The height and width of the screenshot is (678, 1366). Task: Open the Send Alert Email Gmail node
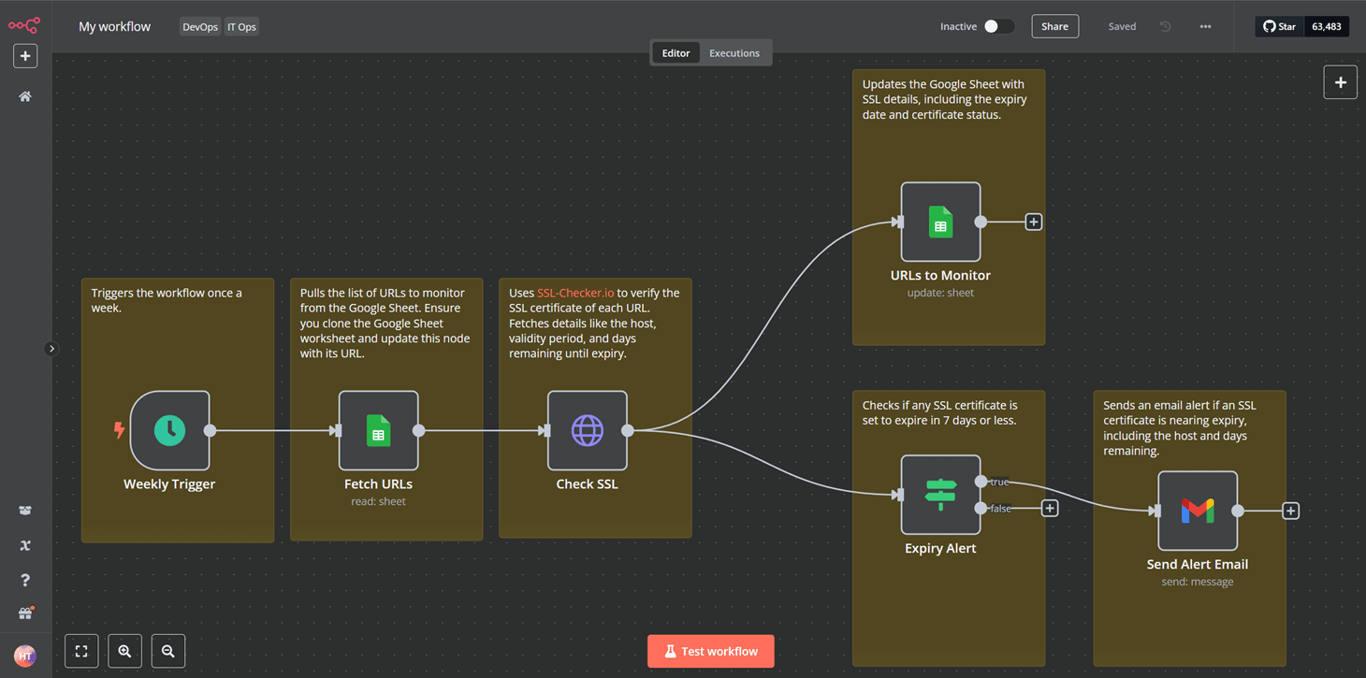pyautogui.click(x=1197, y=510)
